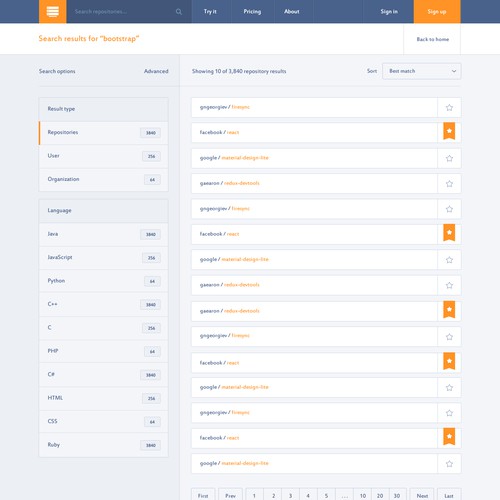Click the Result type panel header
The image size is (500, 500).
[104, 109]
